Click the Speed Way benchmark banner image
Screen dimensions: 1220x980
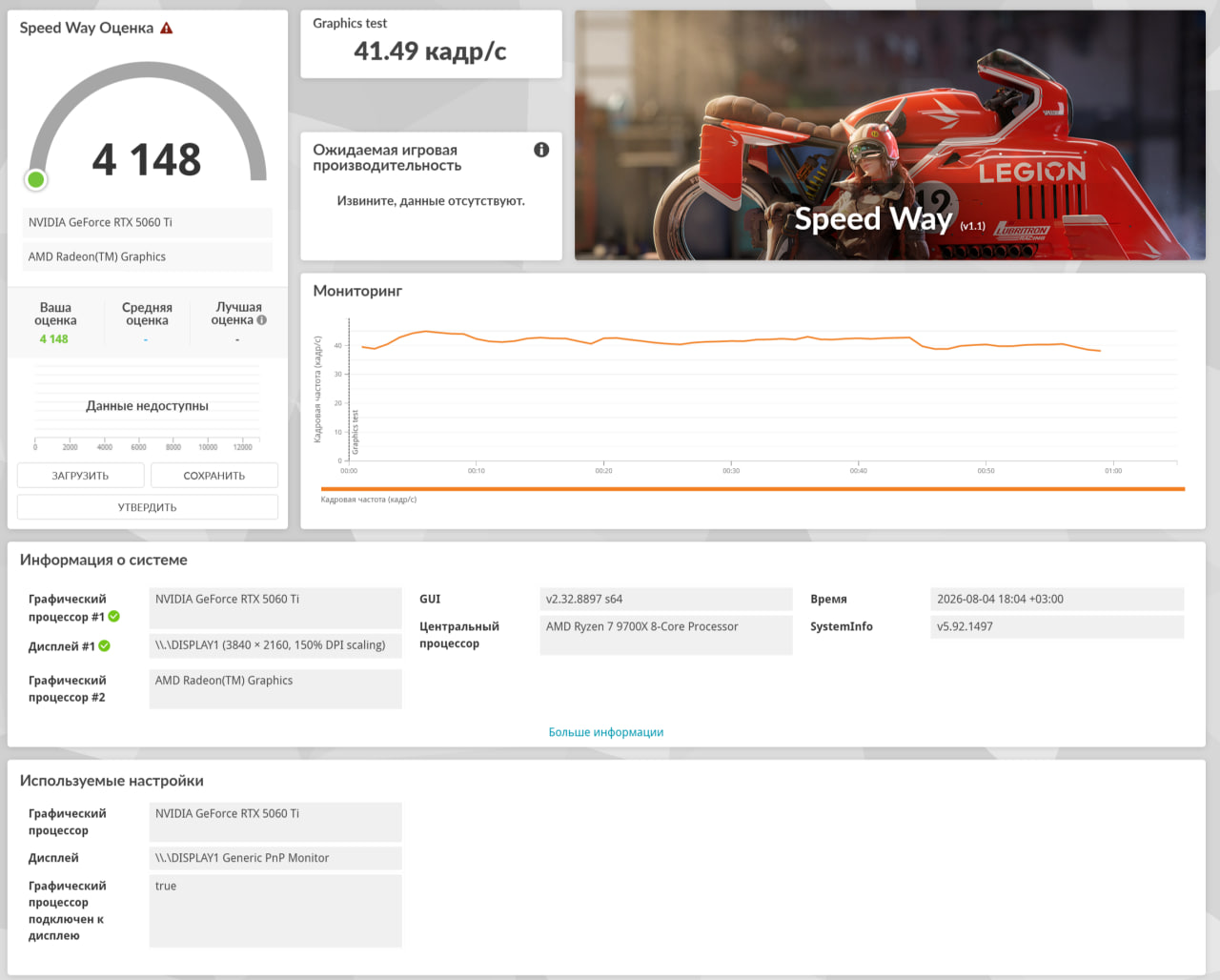coord(890,135)
